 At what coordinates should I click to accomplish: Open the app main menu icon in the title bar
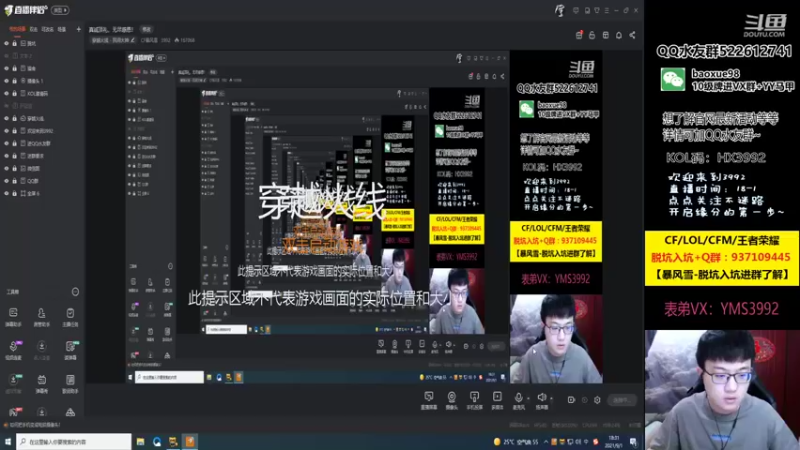tap(607, 10)
